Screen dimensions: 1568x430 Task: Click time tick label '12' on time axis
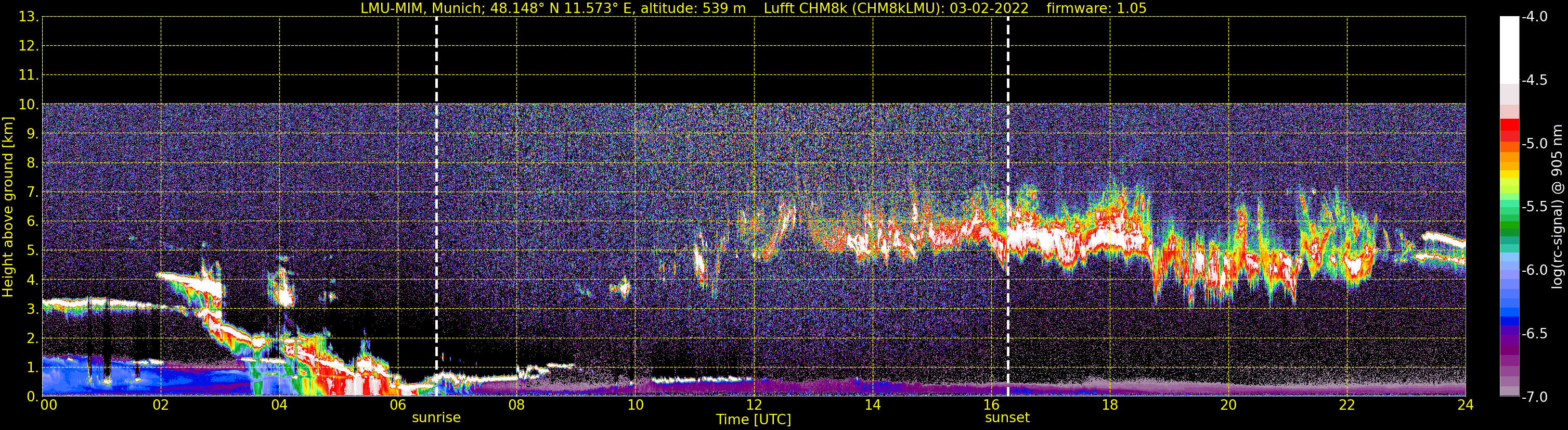coord(754,405)
